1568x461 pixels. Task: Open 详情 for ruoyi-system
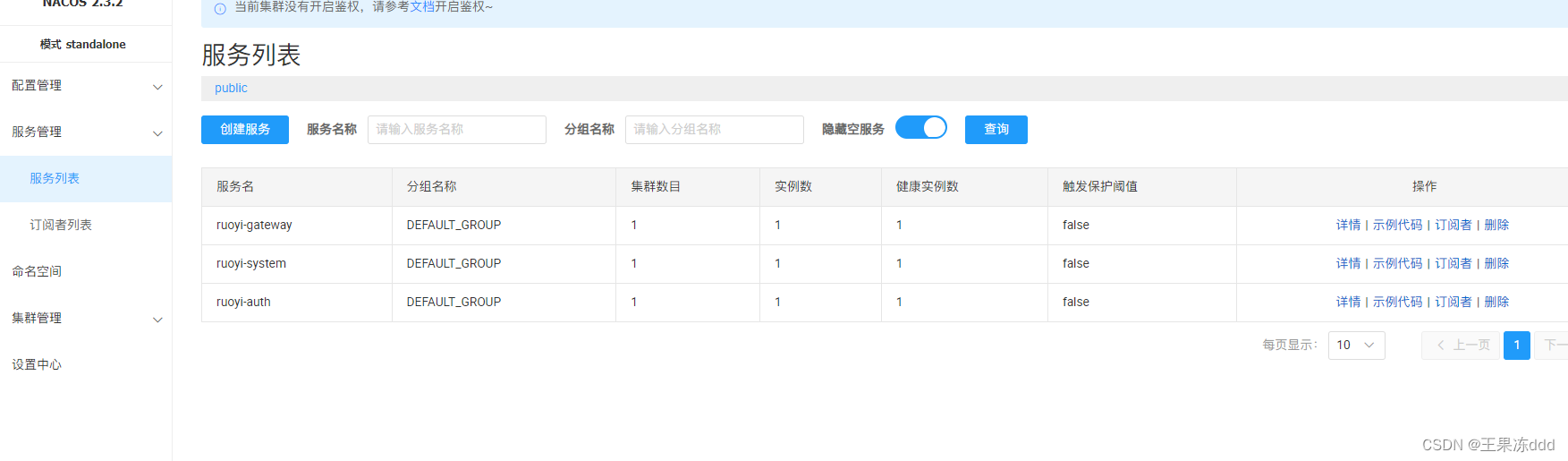pos(1348,264)
